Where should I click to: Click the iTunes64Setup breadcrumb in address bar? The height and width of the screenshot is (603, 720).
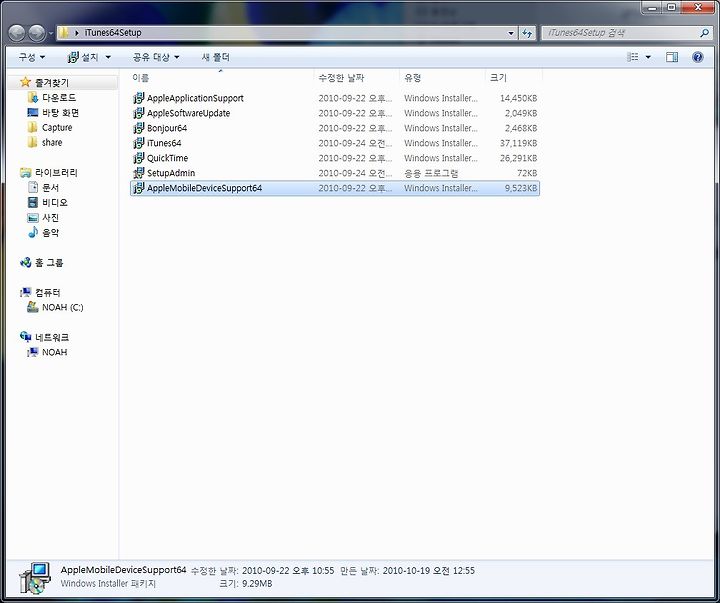point(112,33)
